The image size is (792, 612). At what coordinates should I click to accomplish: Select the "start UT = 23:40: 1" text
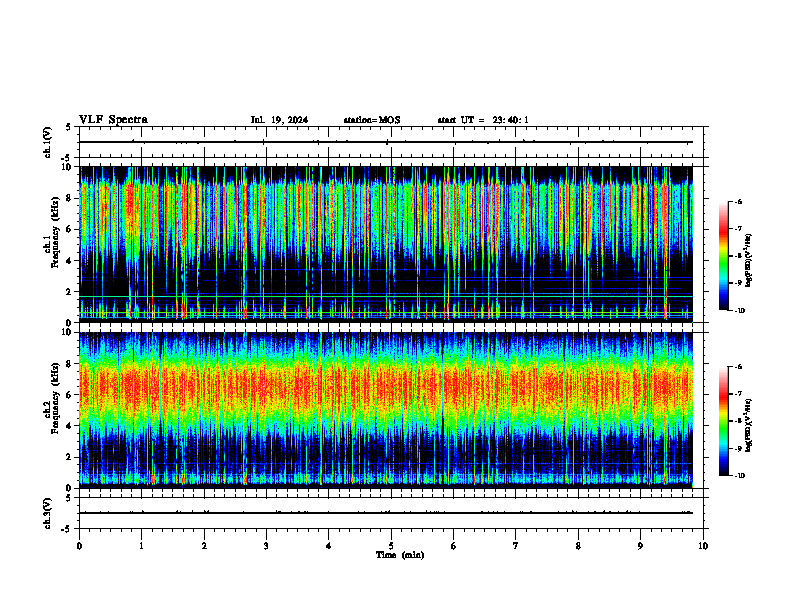tap(483, 120)
